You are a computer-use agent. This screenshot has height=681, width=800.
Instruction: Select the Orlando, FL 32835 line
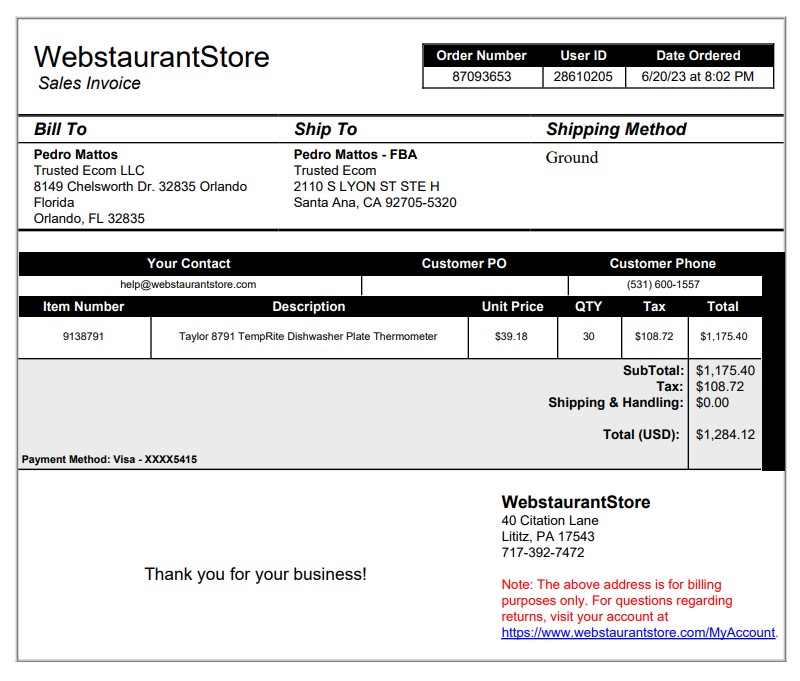(x=89, y=218)
